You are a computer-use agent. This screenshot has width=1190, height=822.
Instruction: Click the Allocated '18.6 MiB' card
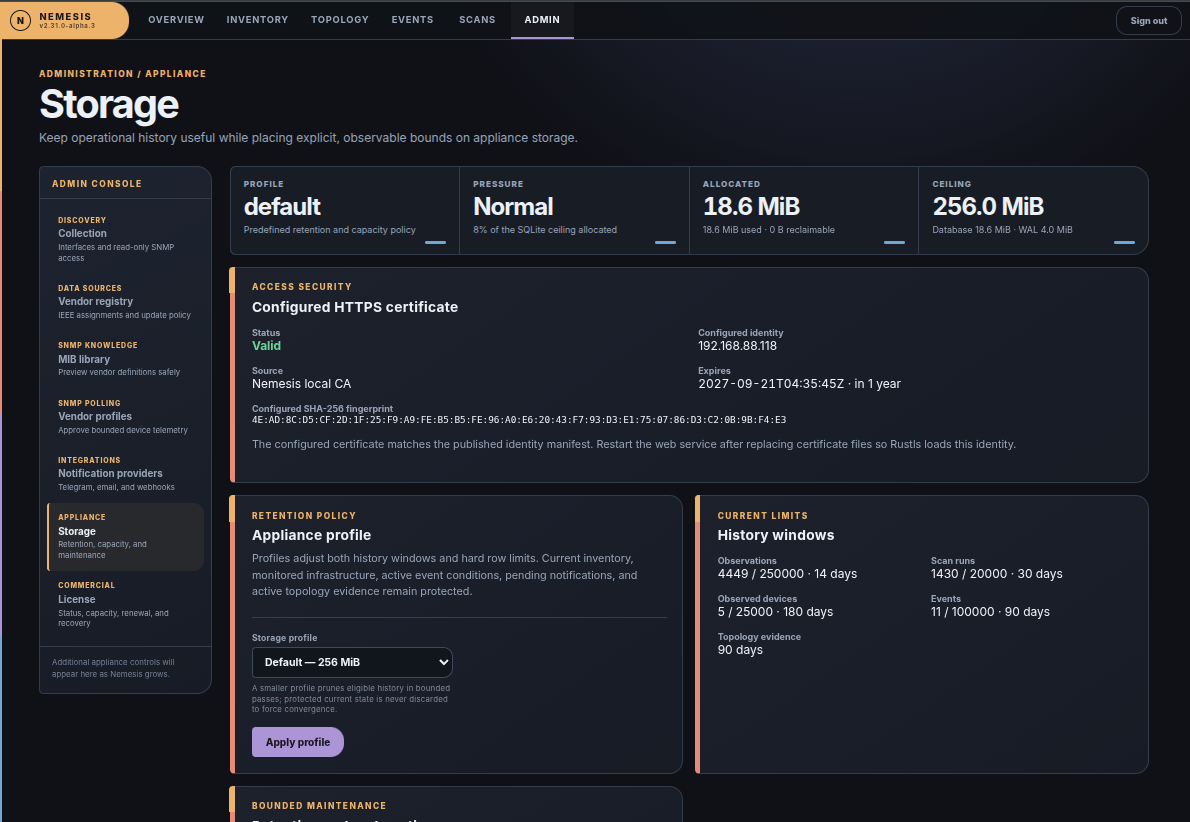[x=804, y=210]
